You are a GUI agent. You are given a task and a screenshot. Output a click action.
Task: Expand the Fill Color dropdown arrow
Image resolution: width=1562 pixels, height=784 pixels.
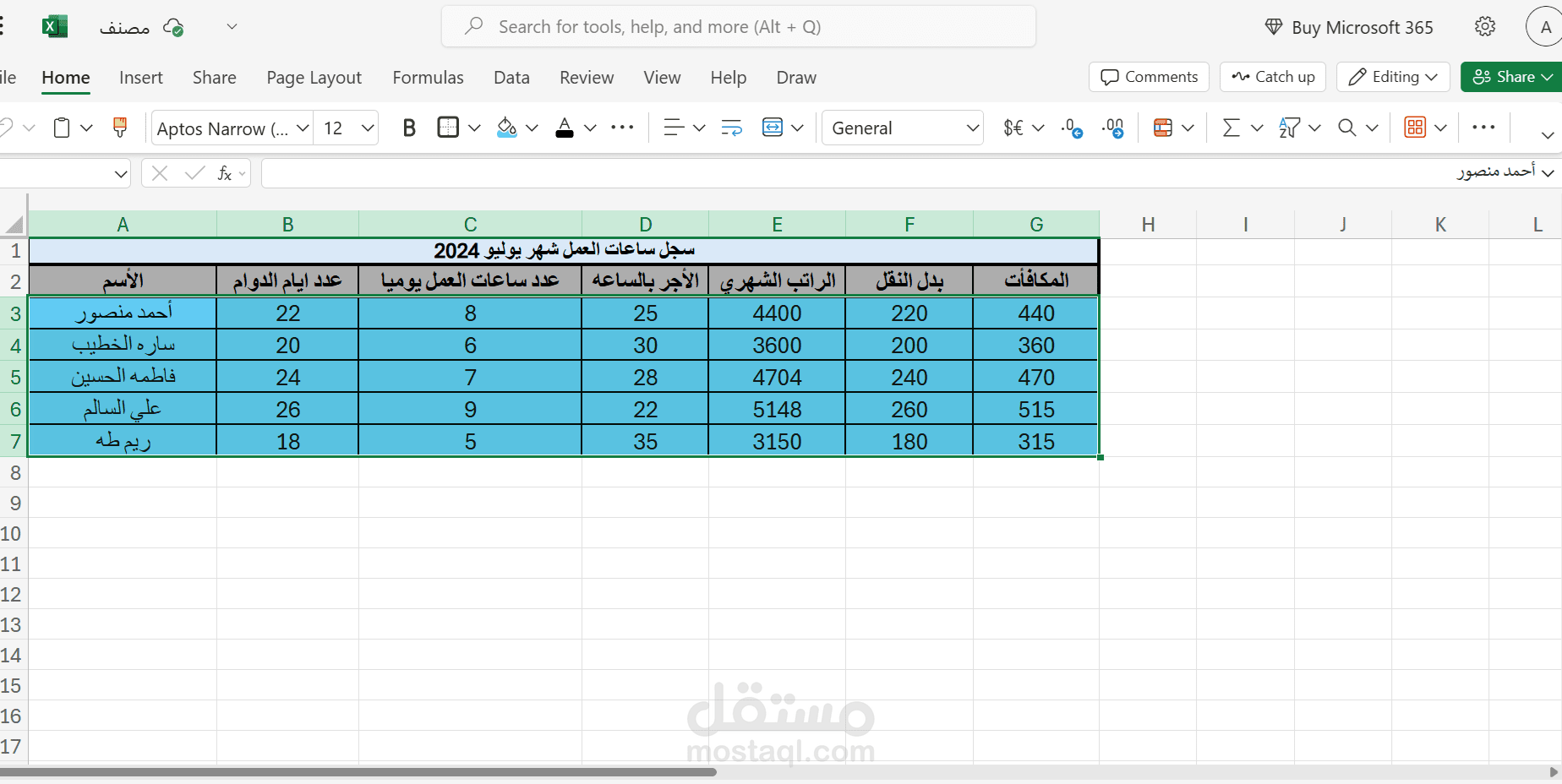pyautogui.click(x=532, y=128)
